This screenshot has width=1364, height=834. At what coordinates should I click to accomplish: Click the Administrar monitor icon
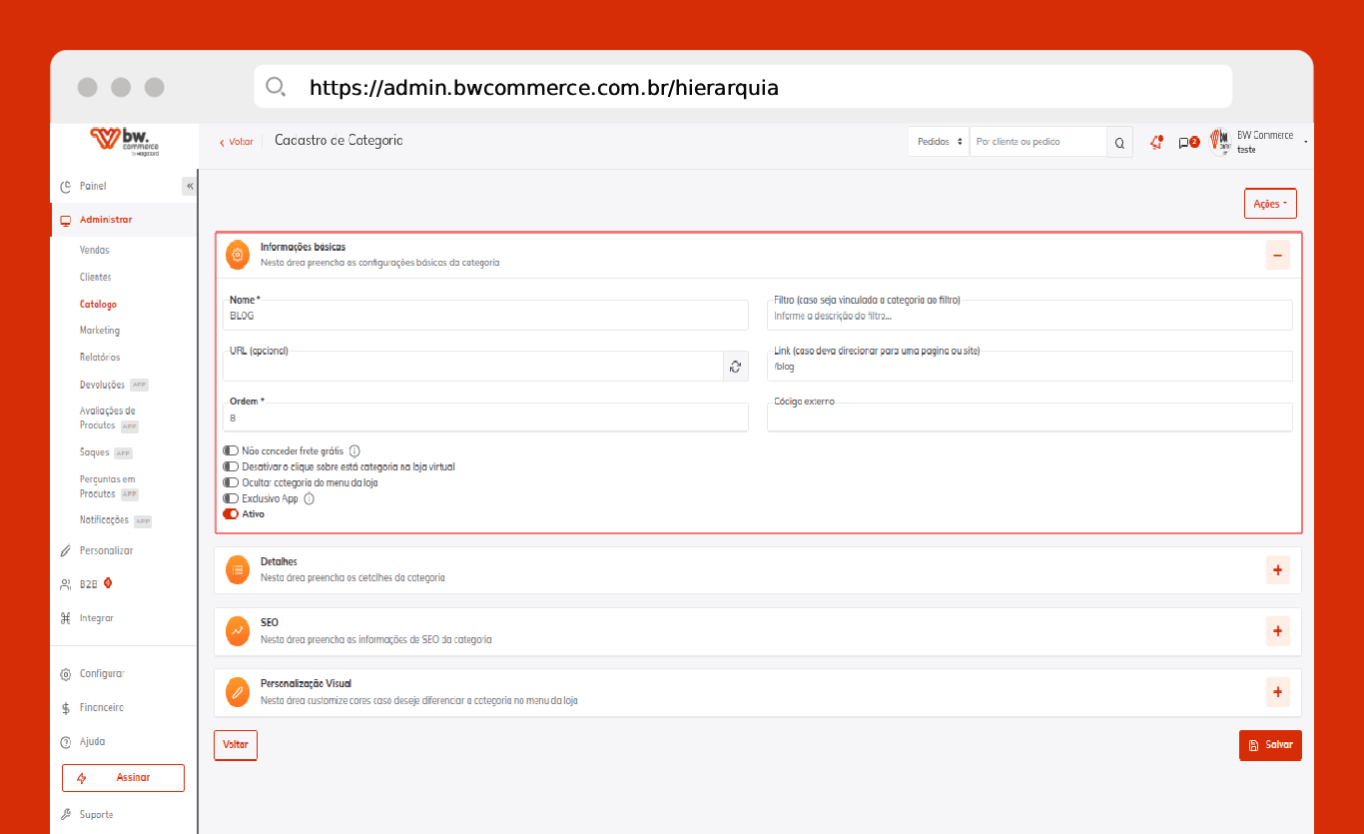66,220
